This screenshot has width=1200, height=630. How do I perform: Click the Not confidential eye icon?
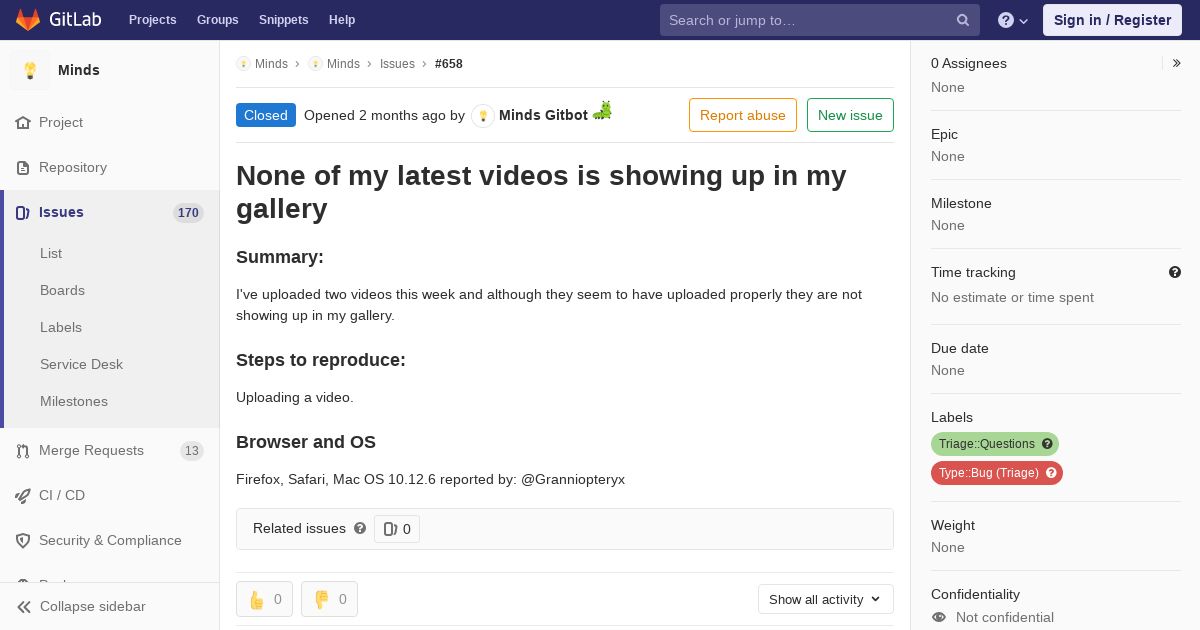click(x=938, y=617)
